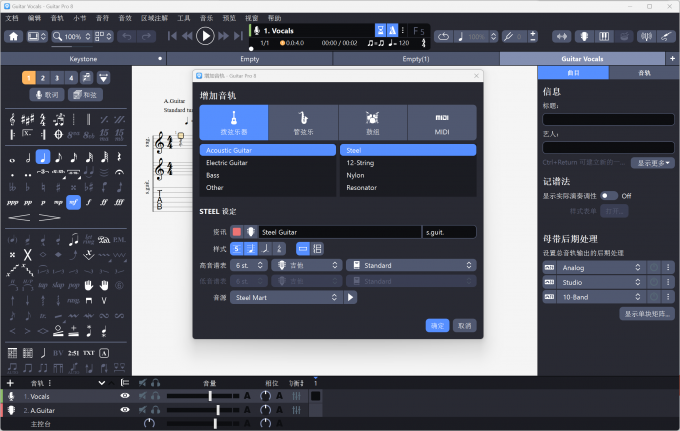Switch to the Keystone document tab
The width and height of the screenshot is (680, 431).
(83, 60)
